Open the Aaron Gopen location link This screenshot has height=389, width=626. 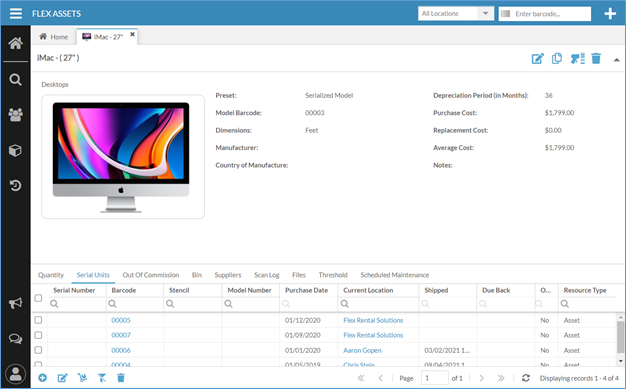click(x=362, y=350)
